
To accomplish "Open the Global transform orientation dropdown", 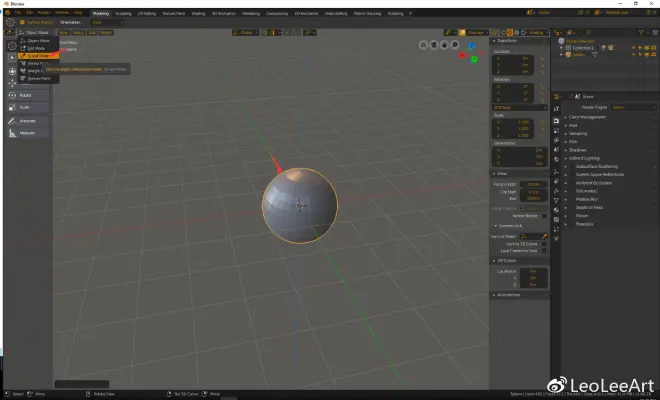I will coord(245,32).
